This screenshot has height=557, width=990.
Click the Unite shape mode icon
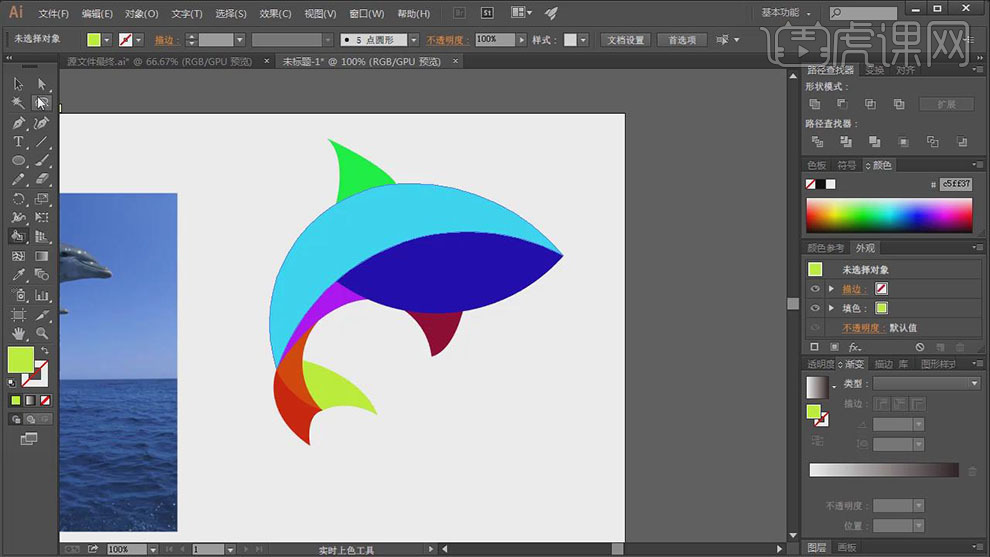tap(815, 104)
